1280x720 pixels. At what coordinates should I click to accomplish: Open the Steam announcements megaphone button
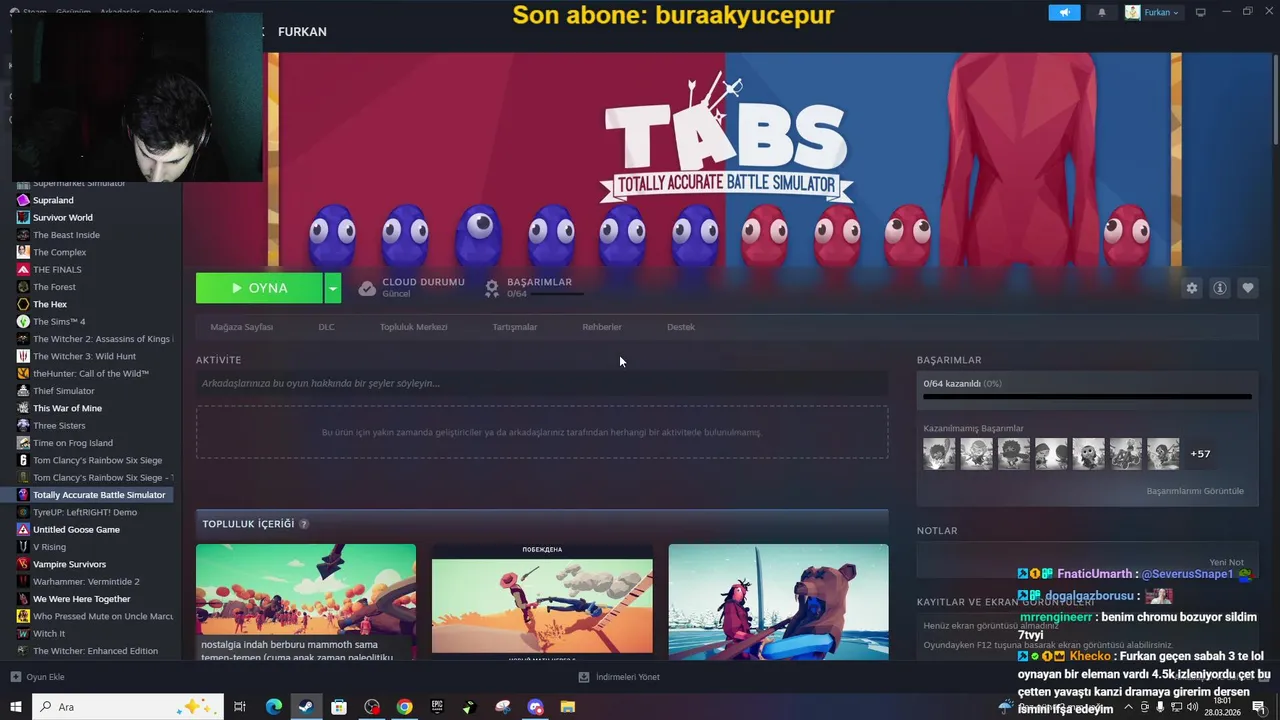click(x=1064, y=12)
